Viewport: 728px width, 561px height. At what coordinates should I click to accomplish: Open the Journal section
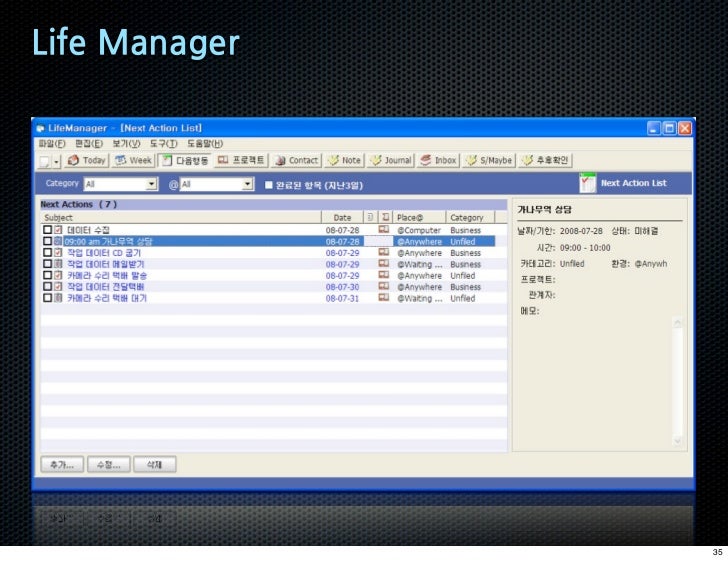coord(391,161)
